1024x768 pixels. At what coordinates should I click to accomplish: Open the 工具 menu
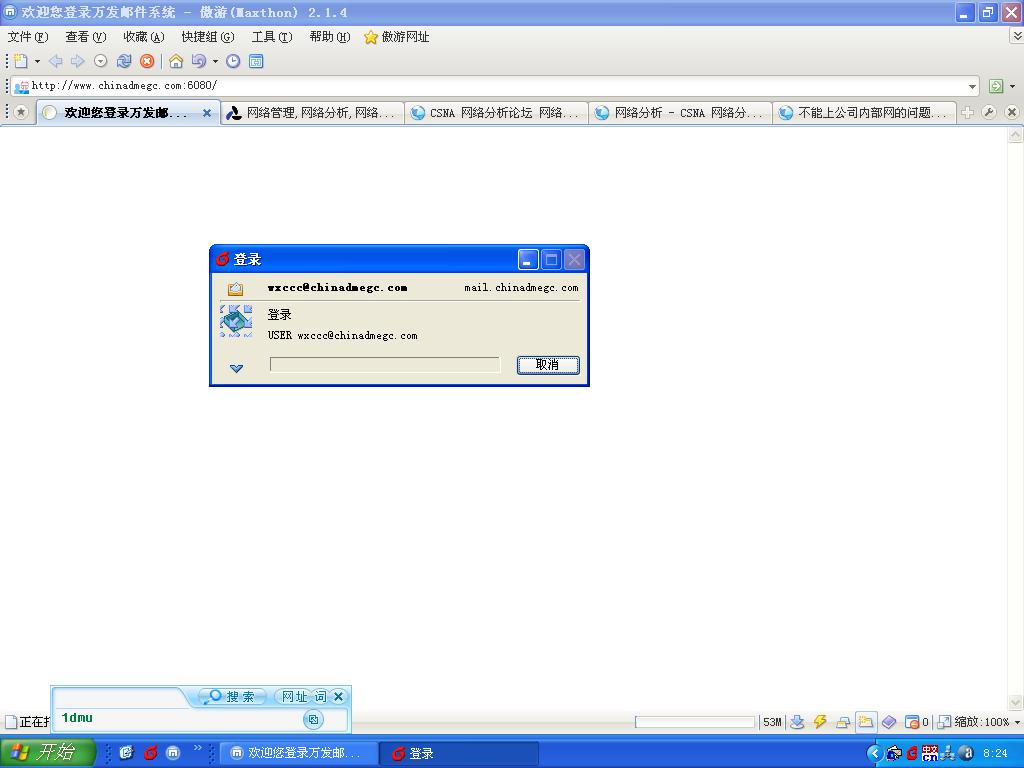[x=272, y=37]
